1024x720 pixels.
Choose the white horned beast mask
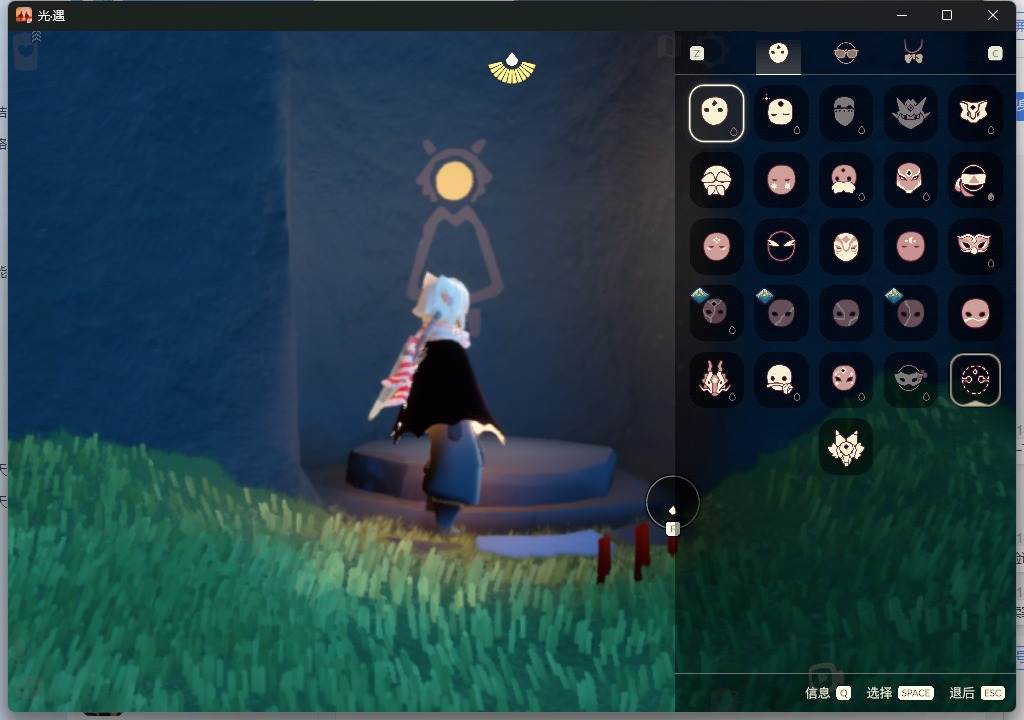975,113
